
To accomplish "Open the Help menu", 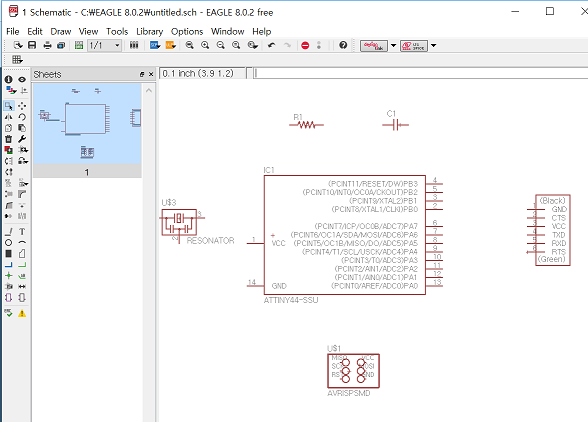I will click(x=261, y=32).
